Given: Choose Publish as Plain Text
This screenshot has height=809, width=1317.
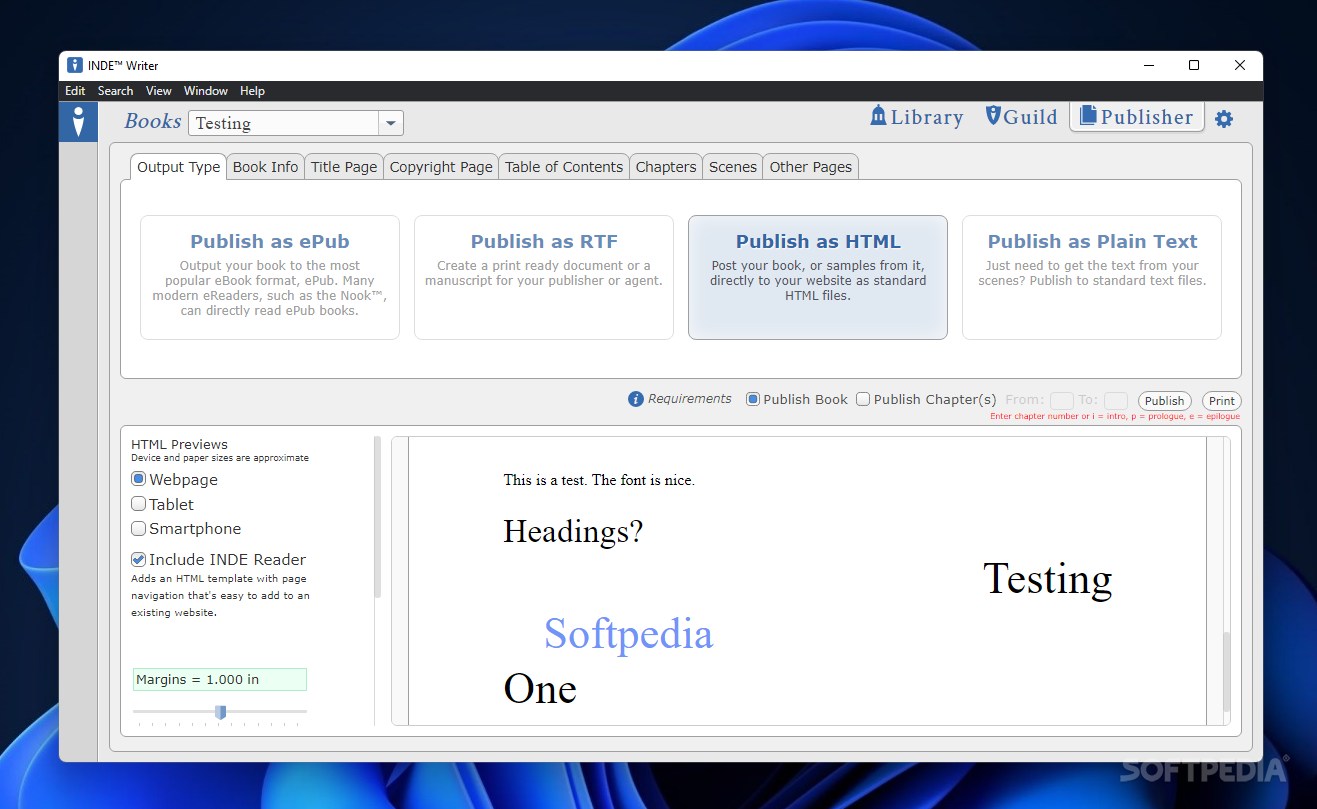Looking at the screenshot, I should [x=1092, y=277].
